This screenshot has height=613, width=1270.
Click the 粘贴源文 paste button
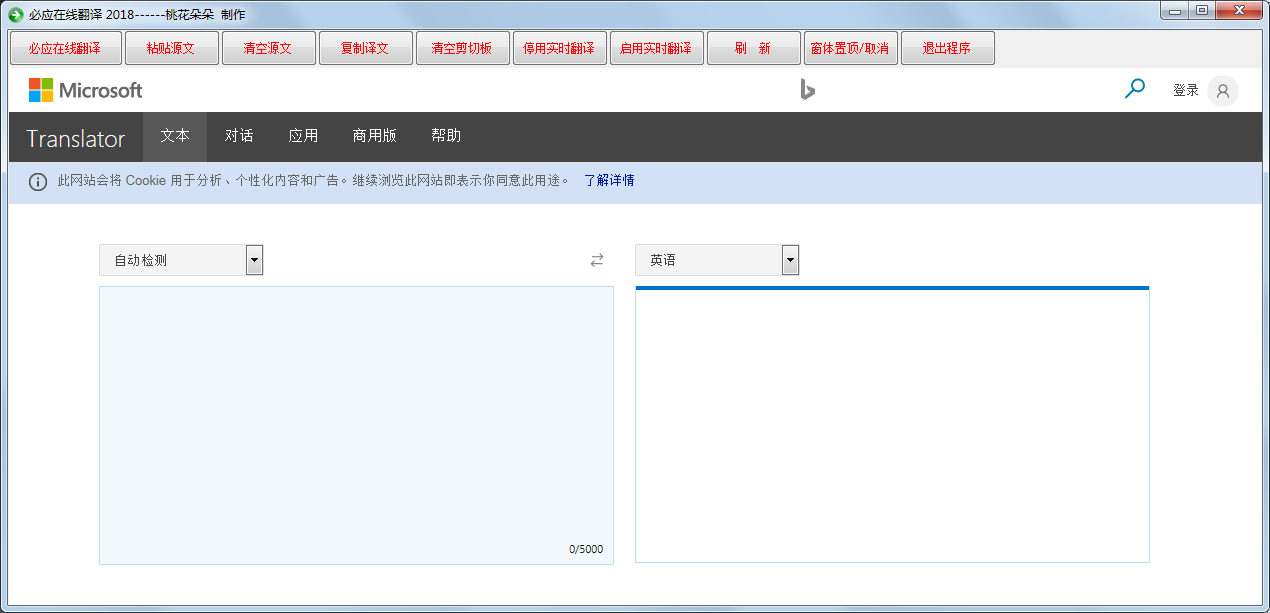(171, 47)
